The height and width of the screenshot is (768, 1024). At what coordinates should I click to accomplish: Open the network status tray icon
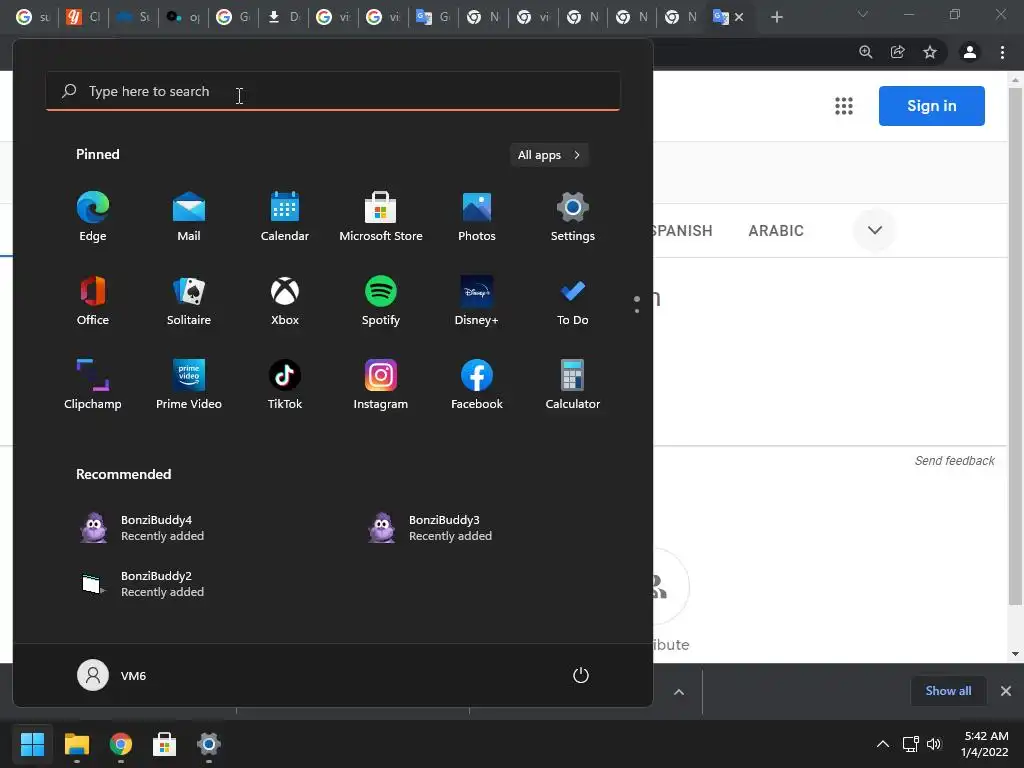[x=910, y=744]
